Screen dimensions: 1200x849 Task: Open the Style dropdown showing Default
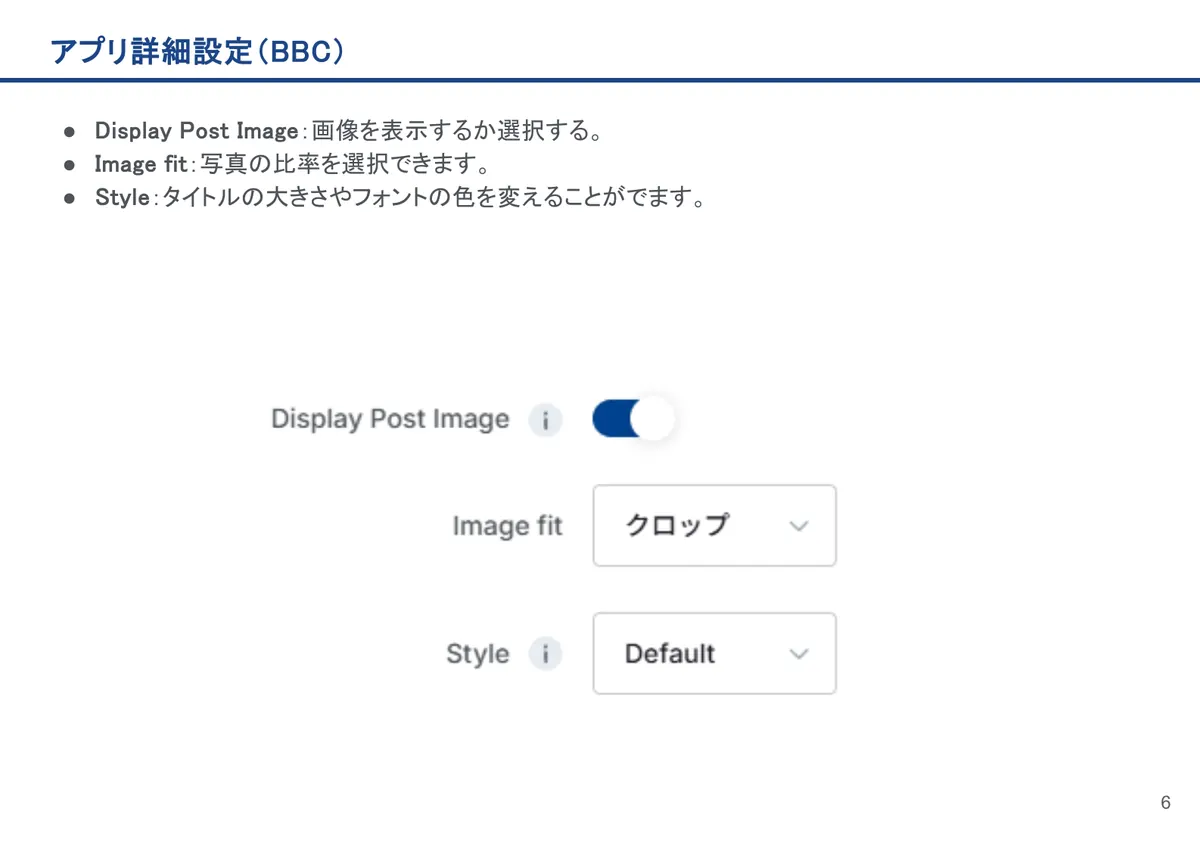pyautogui.click(x=714, y=654)
